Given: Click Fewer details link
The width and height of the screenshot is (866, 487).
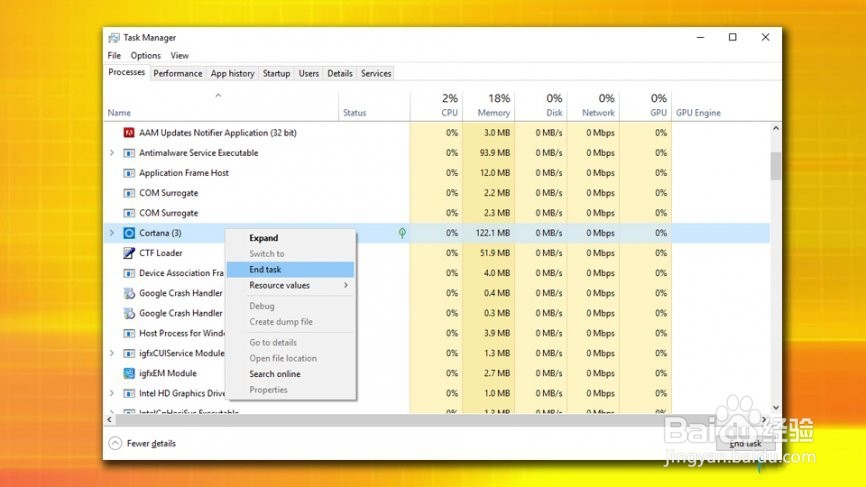Looking at the screenshot, I should [x=151, y=443].
